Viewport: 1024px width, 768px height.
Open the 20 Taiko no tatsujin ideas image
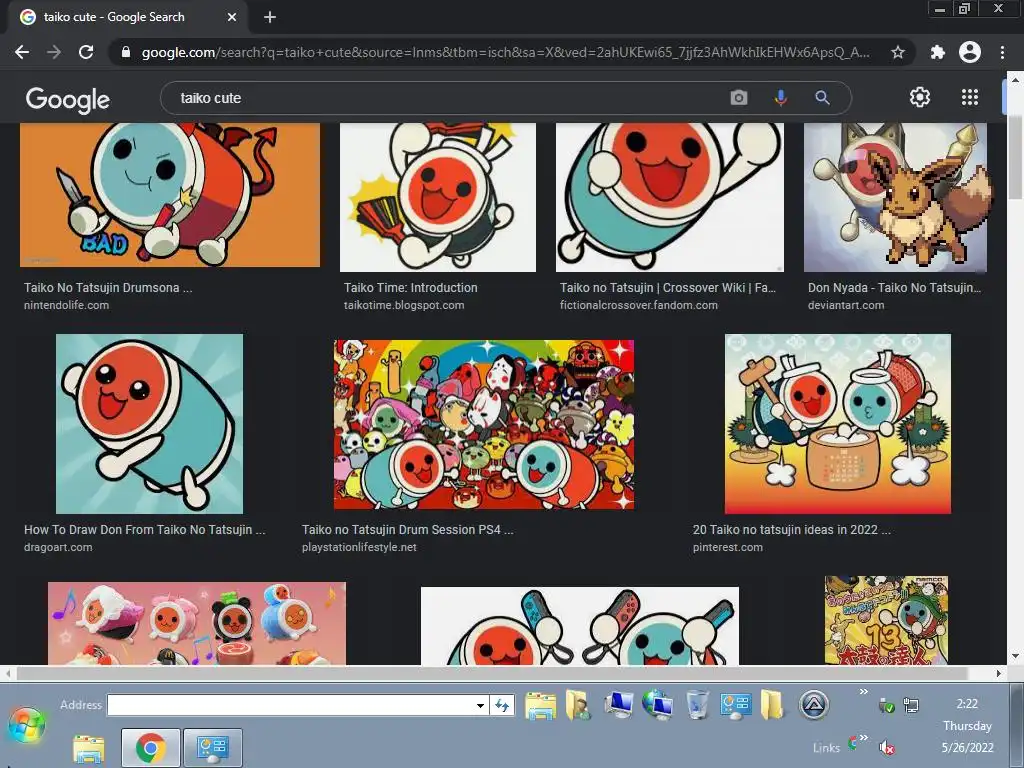click(838, 424)
